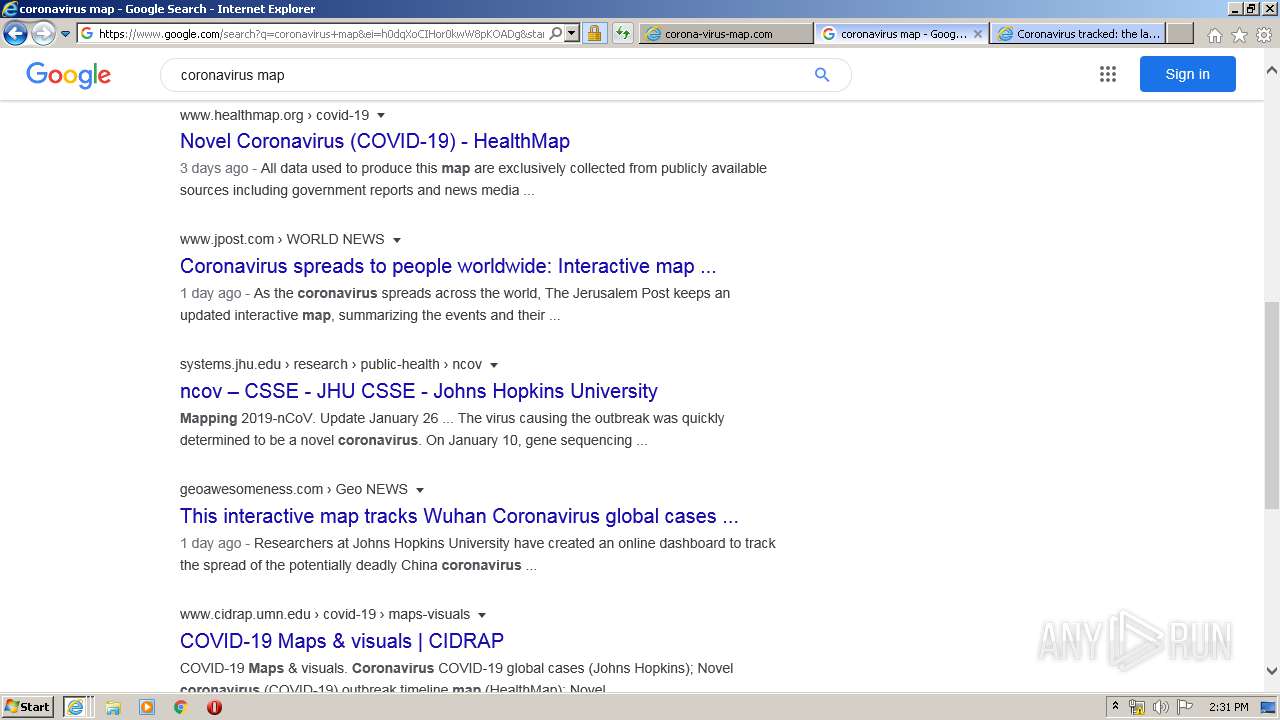The image size is (1280, 720).
Task: Click the browser Back button
Action: point(15,33)
